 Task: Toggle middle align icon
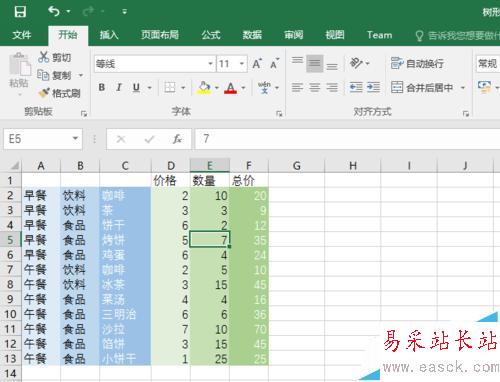tap(315, 63)
